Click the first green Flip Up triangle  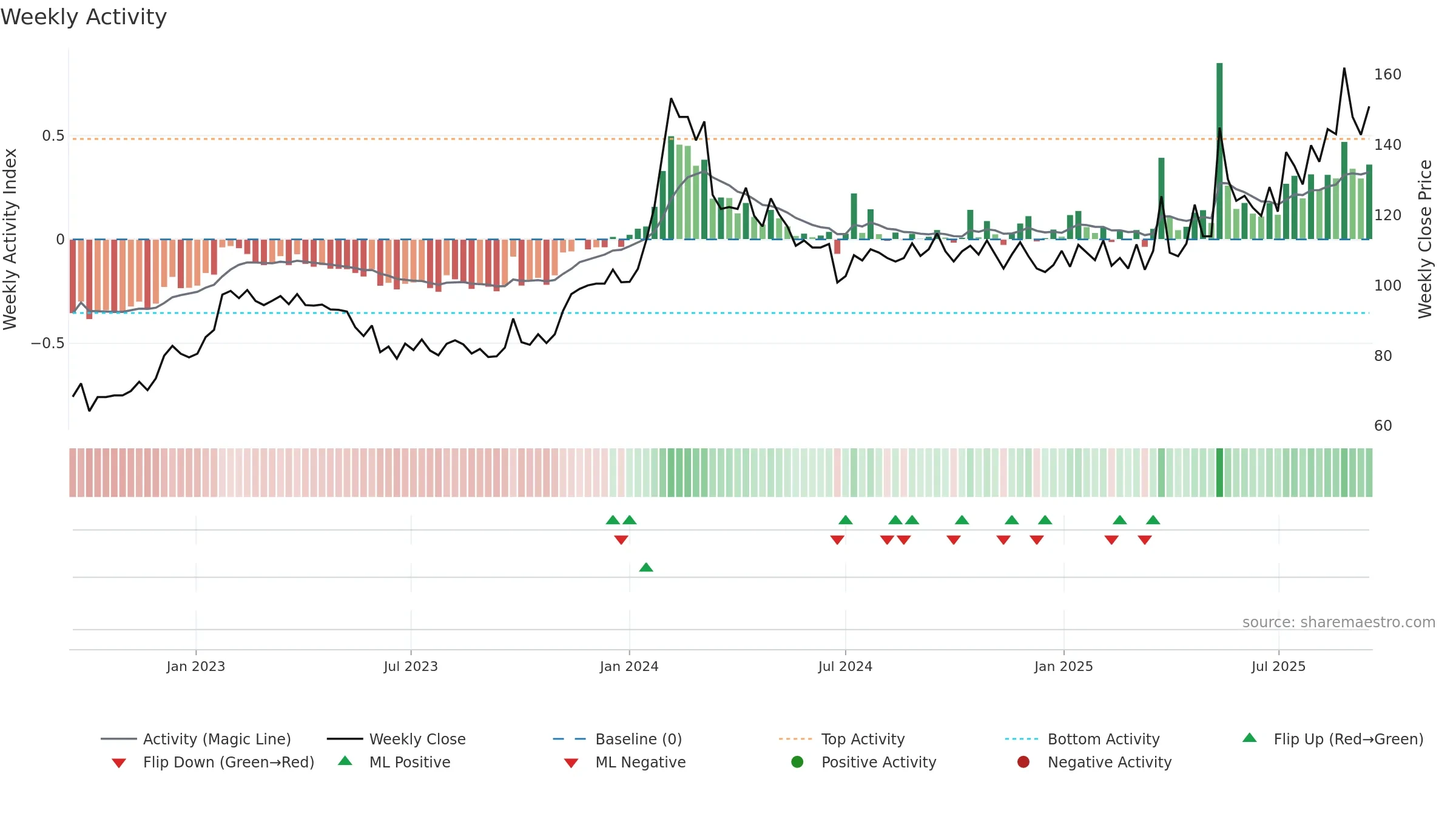(x=613, y=520)
